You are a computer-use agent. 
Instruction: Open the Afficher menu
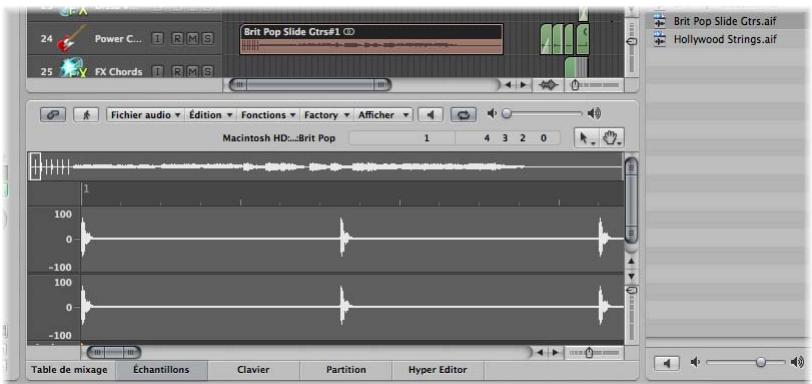coord(383,115)
